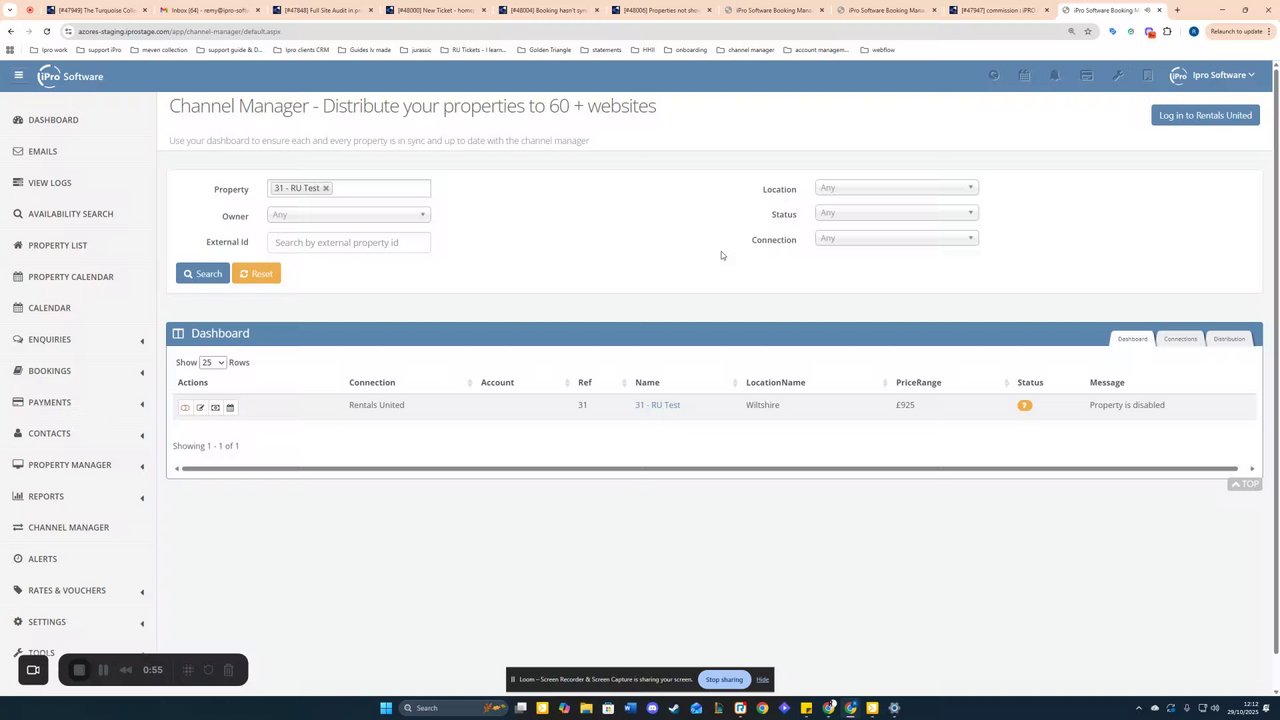Click the External Id search field
Image resolution: width=1280 pixels, height=720 pixels.
click(348, 242)
